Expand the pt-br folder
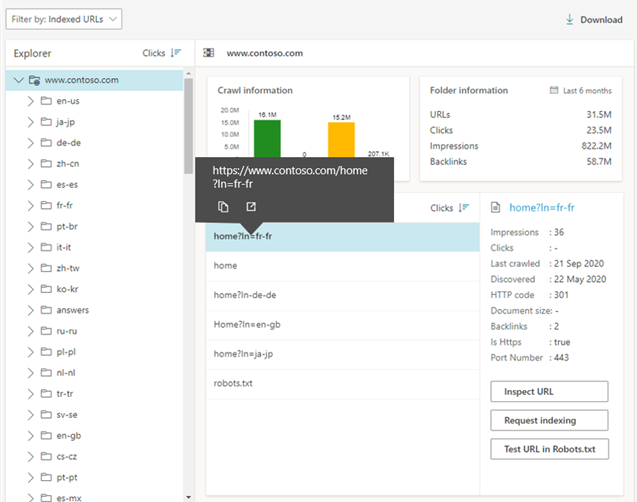Viewport: 637px width, 502px height. (30, 227)
